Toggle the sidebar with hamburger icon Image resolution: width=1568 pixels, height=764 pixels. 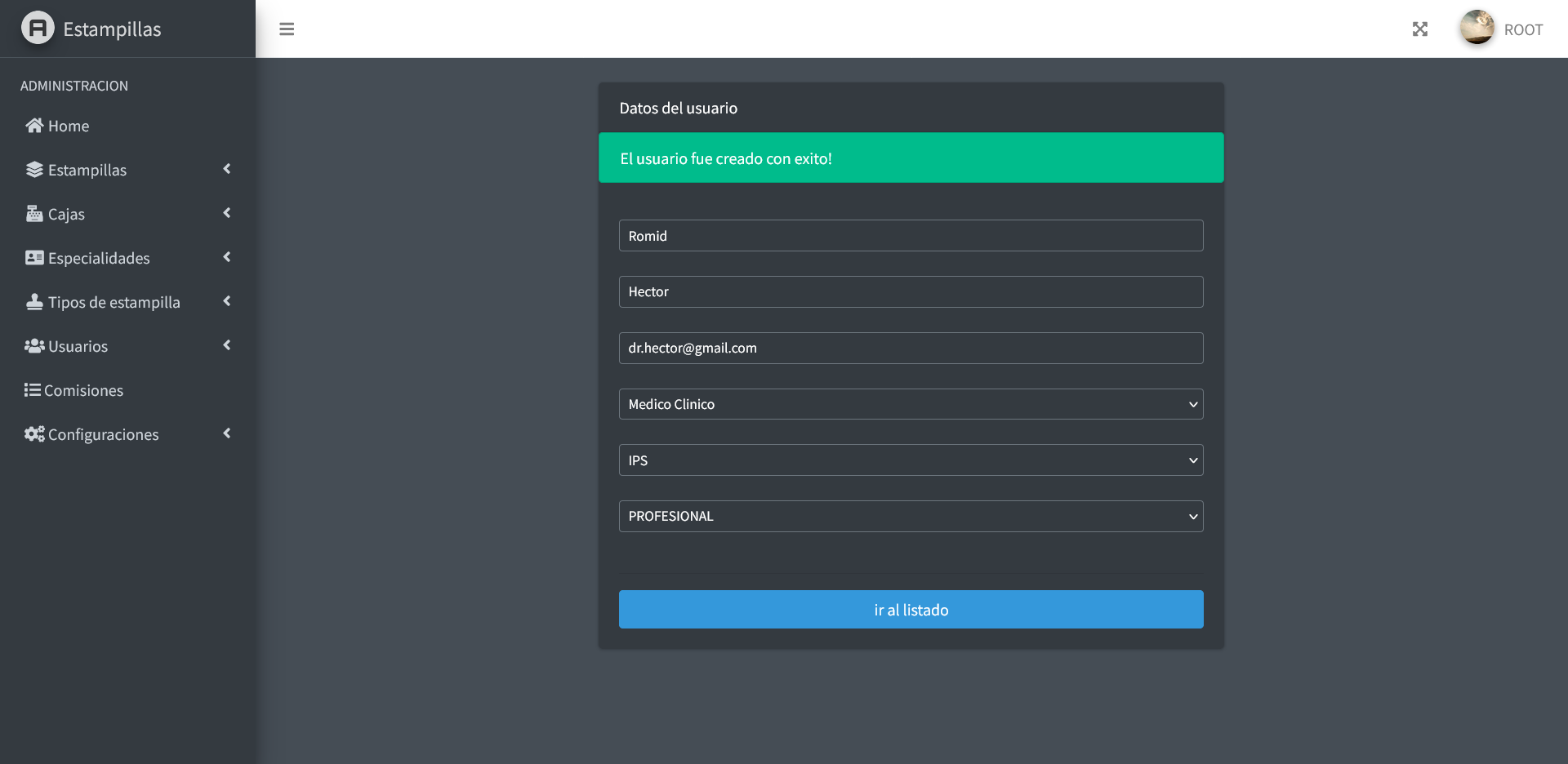tap(287, 29)
